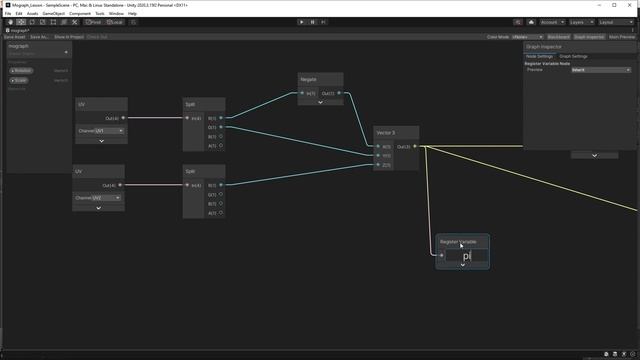Screen dimensions: 640x360
Task: Click Save Asset button
Action: point(15,37)
